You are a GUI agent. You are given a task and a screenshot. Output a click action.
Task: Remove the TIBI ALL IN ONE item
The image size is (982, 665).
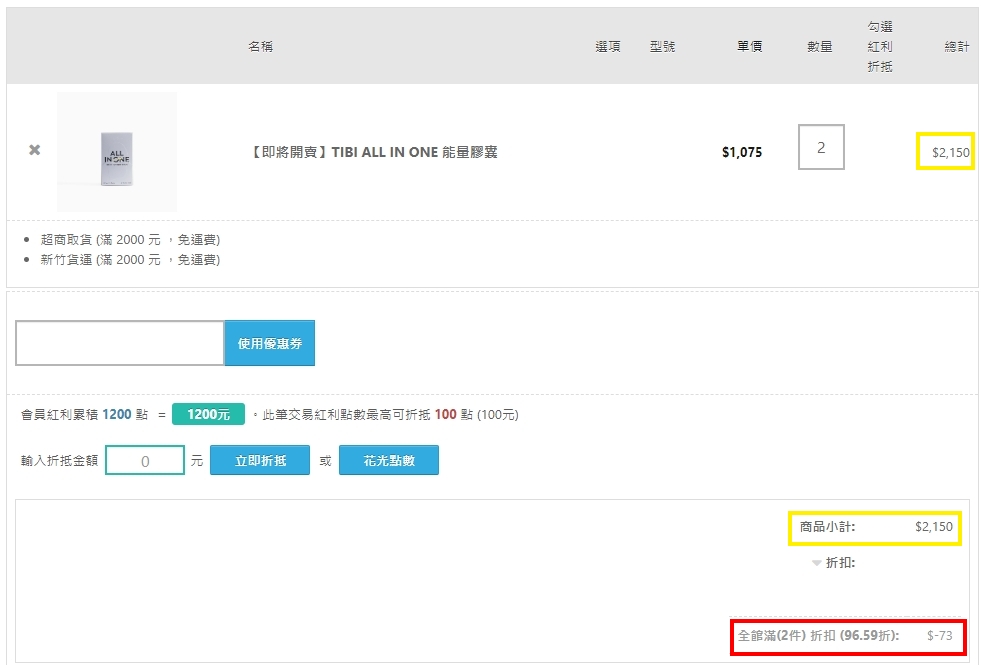tap(34, 150)
